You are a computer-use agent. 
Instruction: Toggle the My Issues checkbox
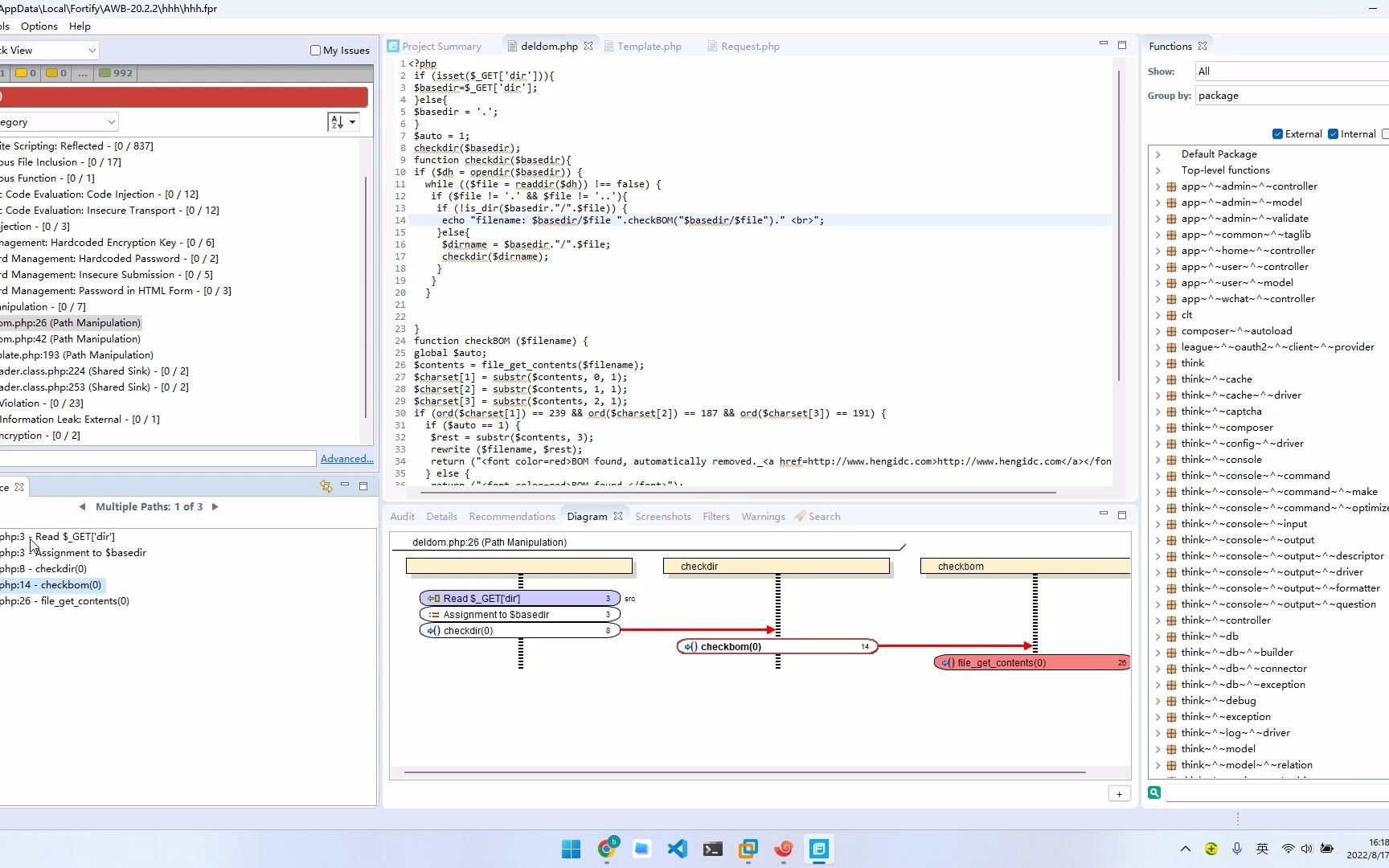coord(315,50)
